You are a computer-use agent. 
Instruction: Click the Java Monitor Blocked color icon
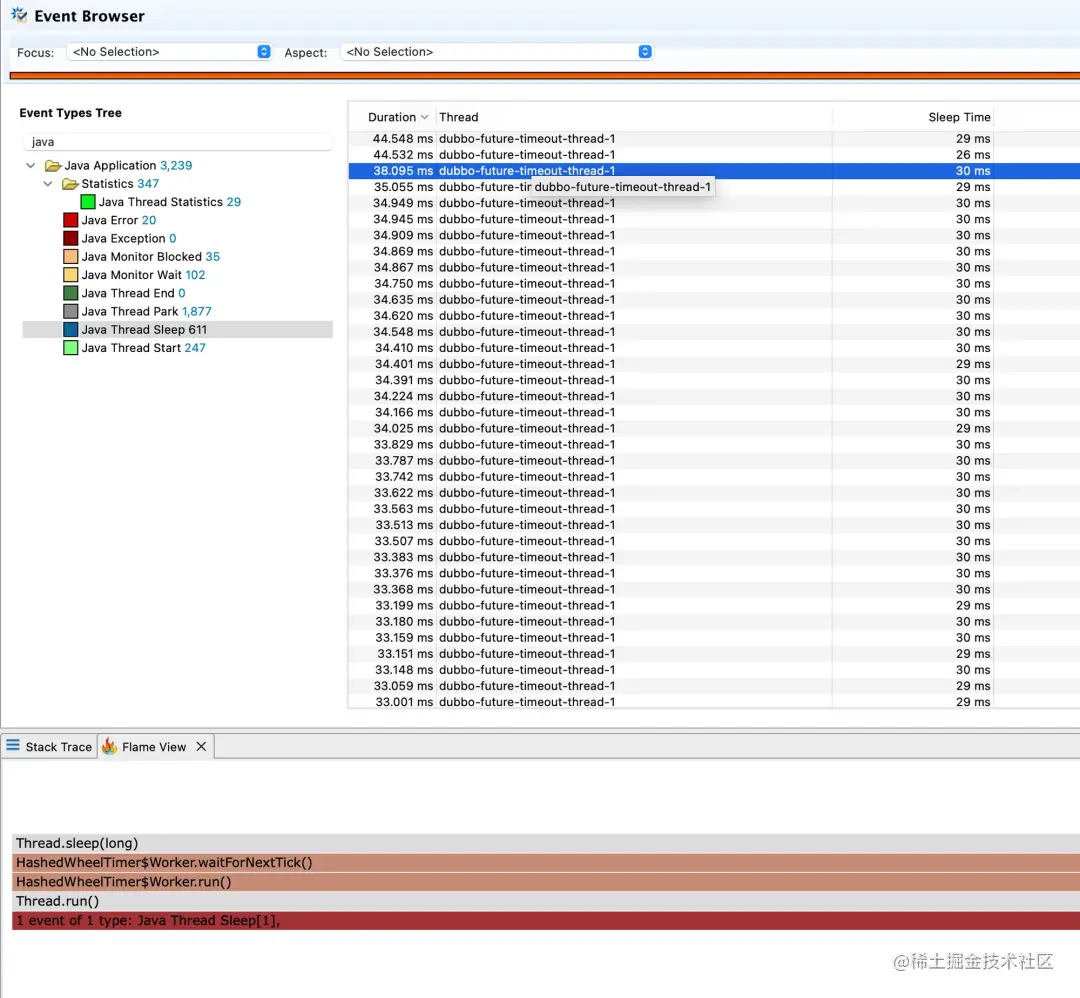coord(70,257)
